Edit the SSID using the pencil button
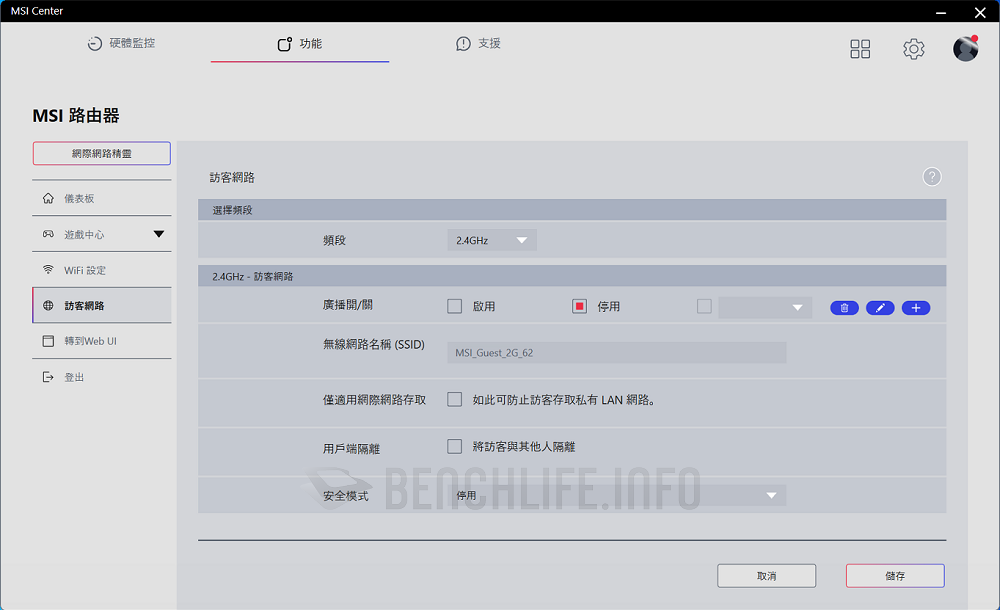Image resolution: width=1000 pixels, height=610 pixels. coord(880,307)
